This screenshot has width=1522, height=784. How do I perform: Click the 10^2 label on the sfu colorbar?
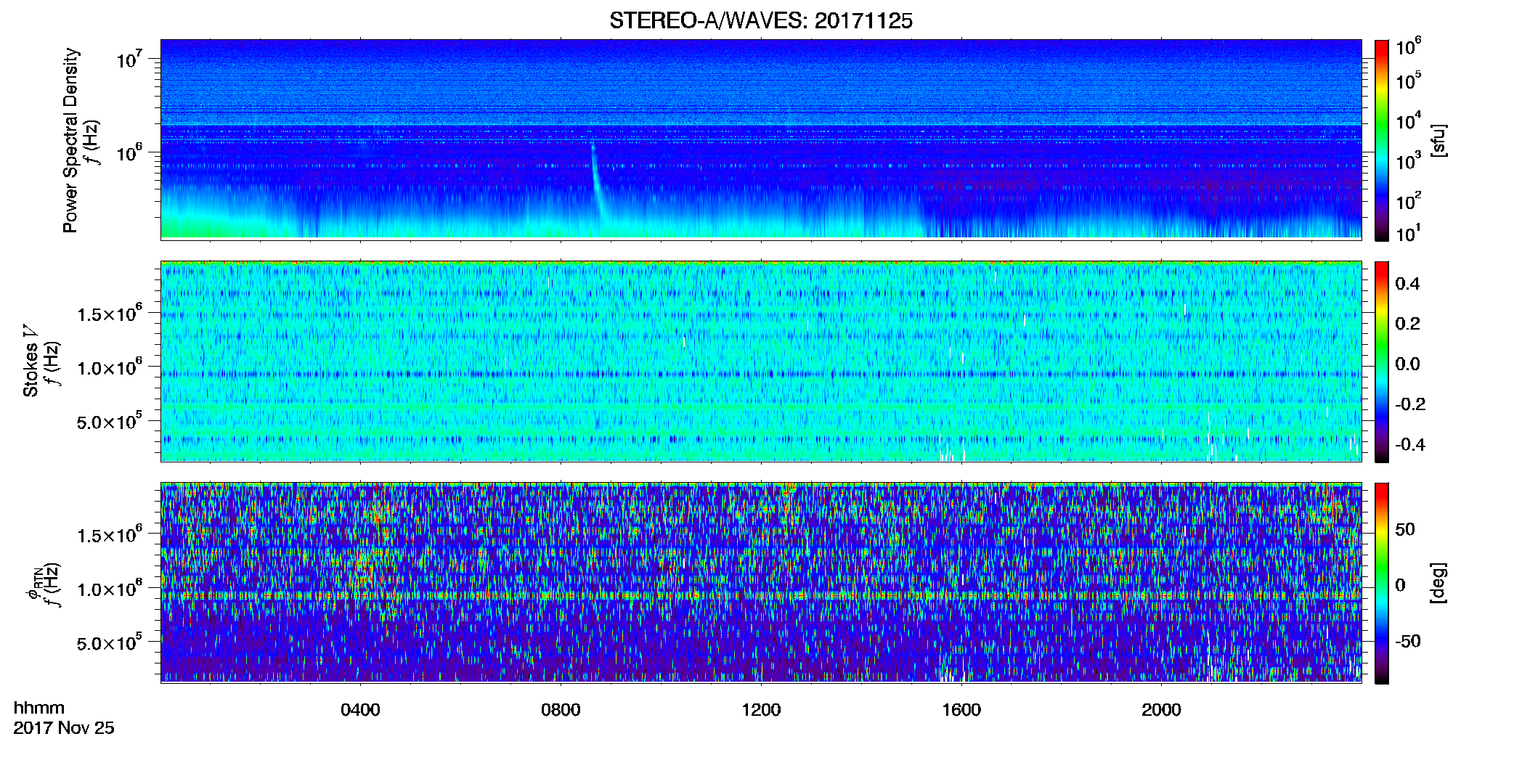pyautogui.click(x=1409, y=200)
